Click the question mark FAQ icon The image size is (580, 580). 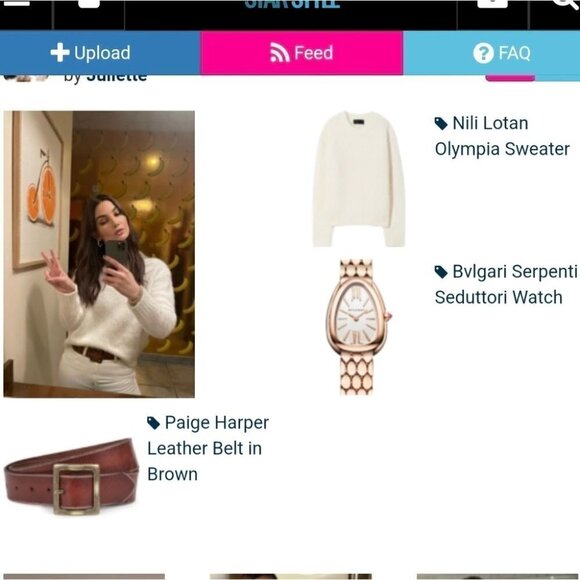click(483, 53)
